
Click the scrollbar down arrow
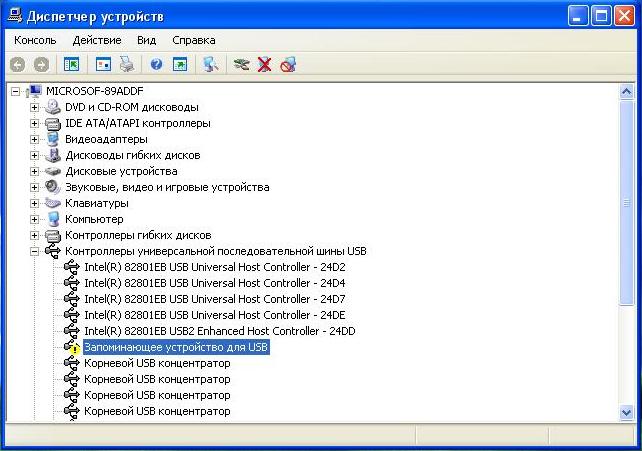point(626,413)
